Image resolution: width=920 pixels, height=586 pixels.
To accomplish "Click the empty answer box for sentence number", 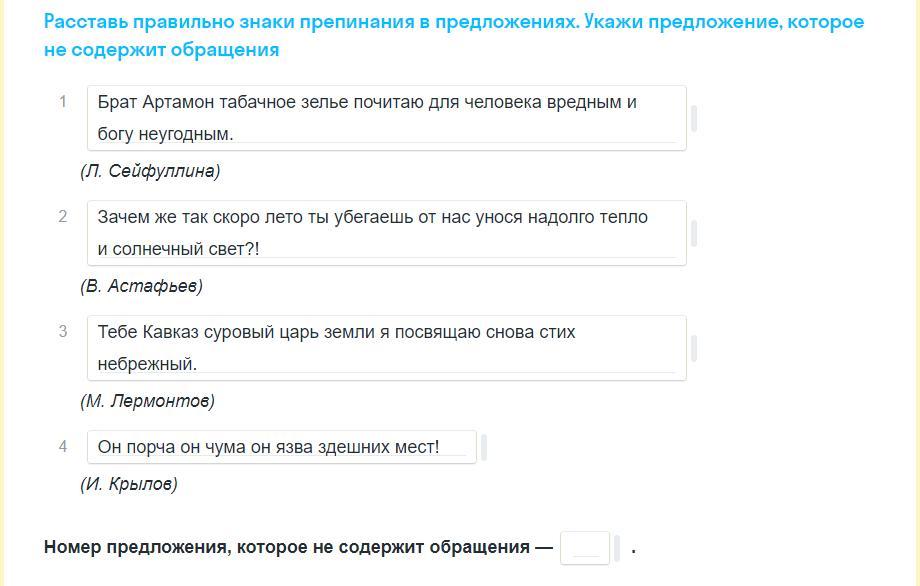I will (585, 548).
